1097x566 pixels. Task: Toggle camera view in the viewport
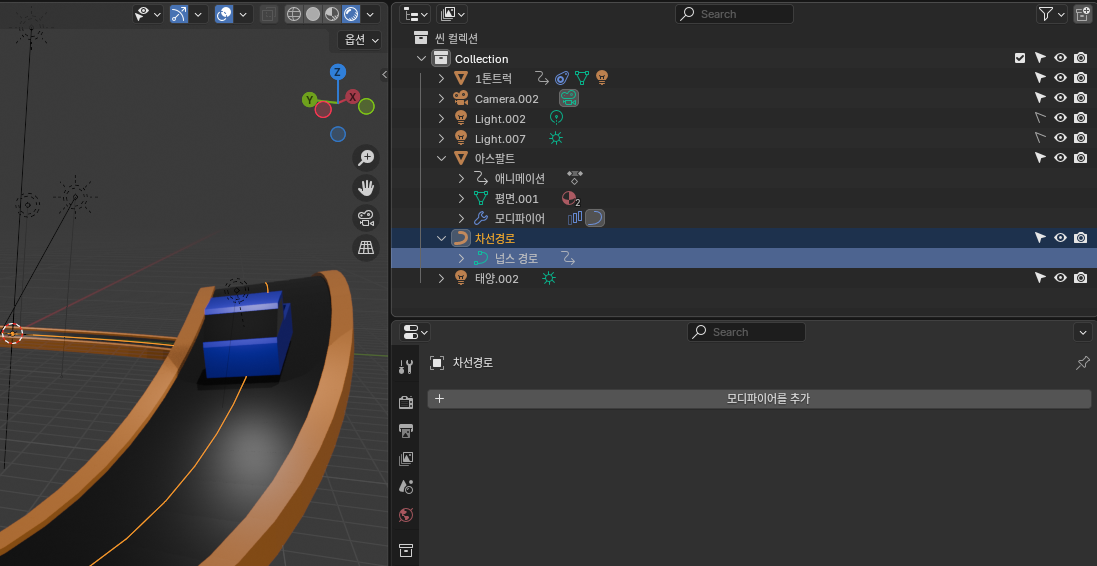(366, 218)
